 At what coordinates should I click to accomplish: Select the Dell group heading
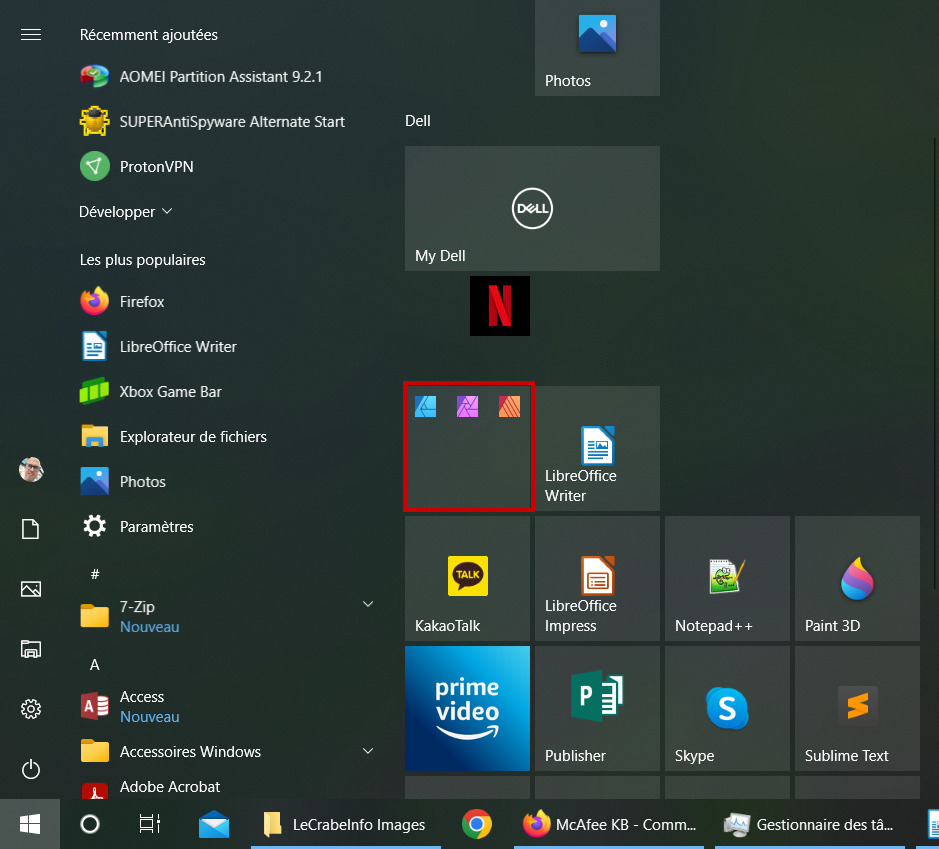pos(417,121)
